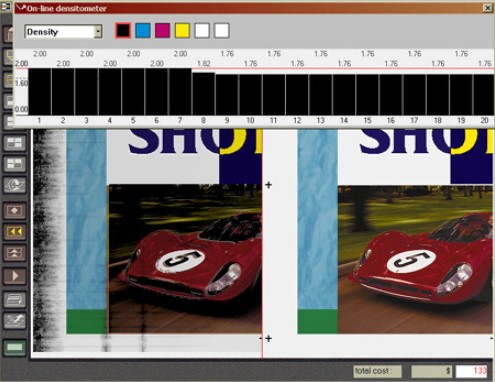The image size is (495, 382).
Task: Click the upper four-pane layout icon in sidebar
Action: click(14, 144)
